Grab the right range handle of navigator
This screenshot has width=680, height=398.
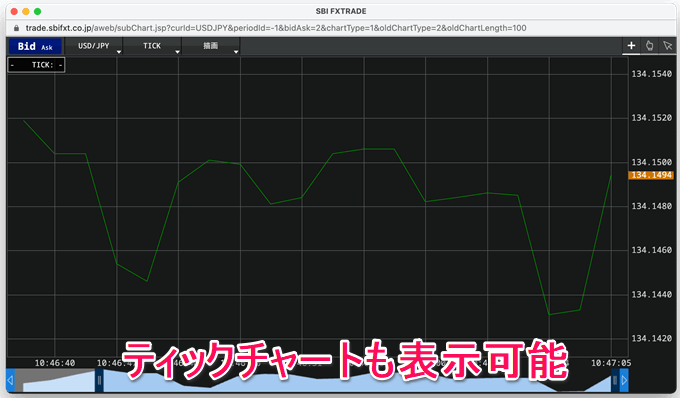coord(615,380)
